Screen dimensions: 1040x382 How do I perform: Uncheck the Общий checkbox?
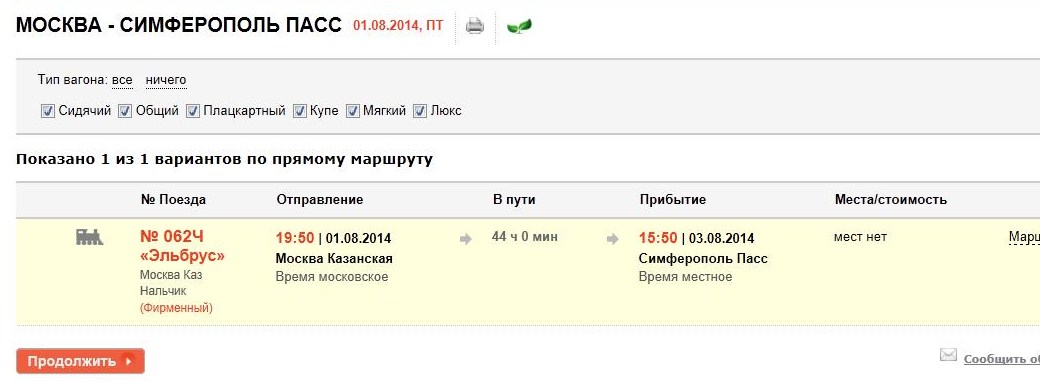click(x=125, y=111)
